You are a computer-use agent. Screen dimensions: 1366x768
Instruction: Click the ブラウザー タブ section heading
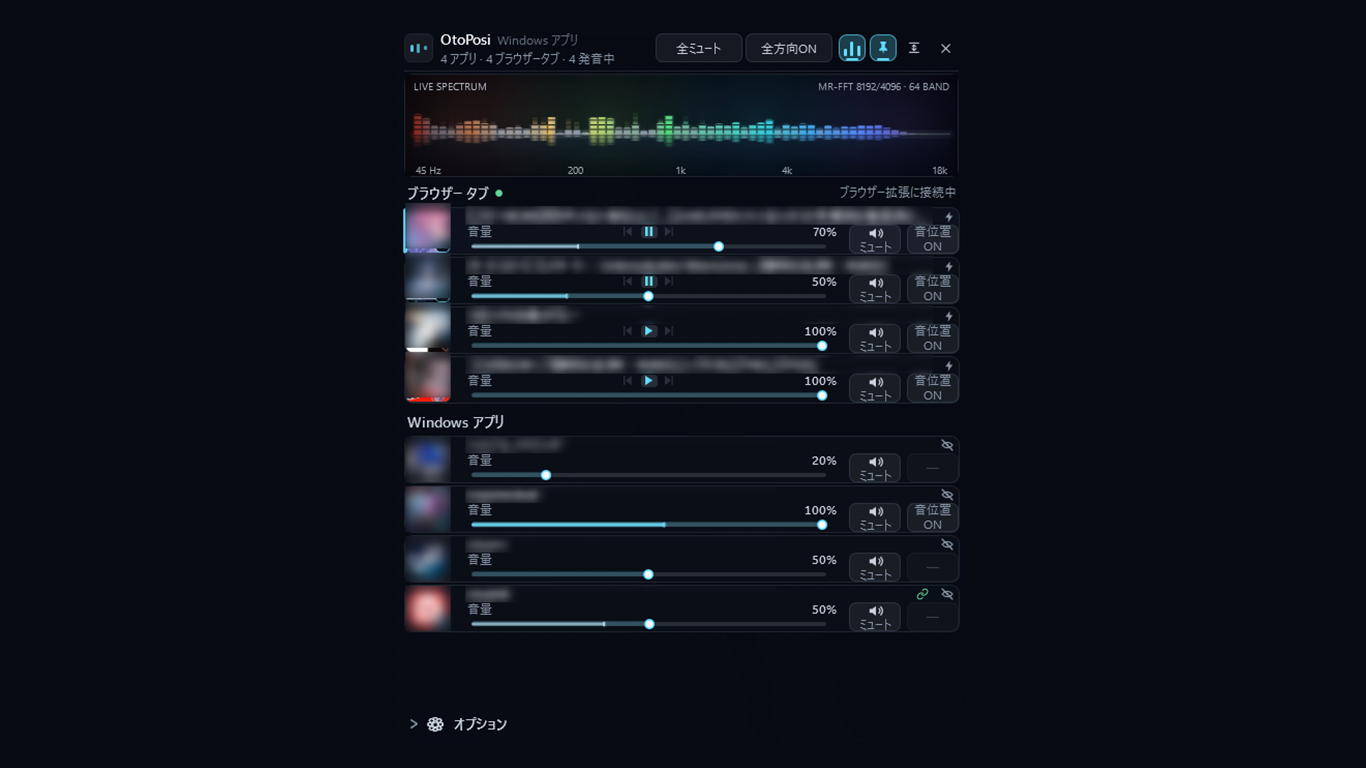[448, 193]
